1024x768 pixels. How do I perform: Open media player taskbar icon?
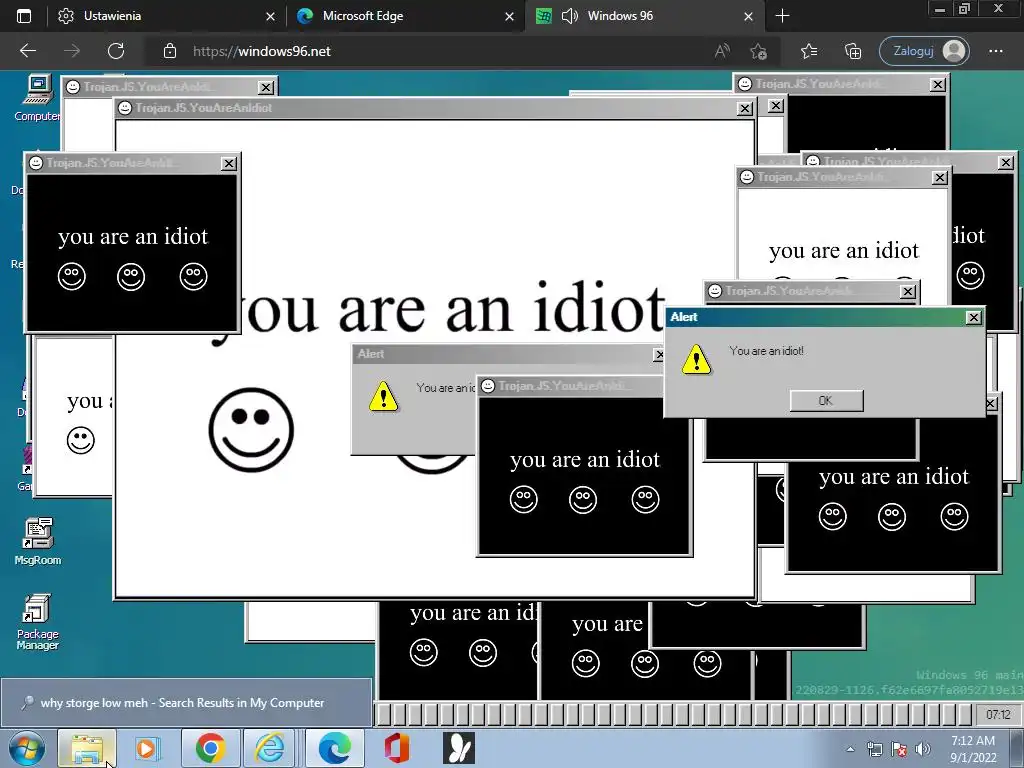pyautogui.click(x=146, y=748)
